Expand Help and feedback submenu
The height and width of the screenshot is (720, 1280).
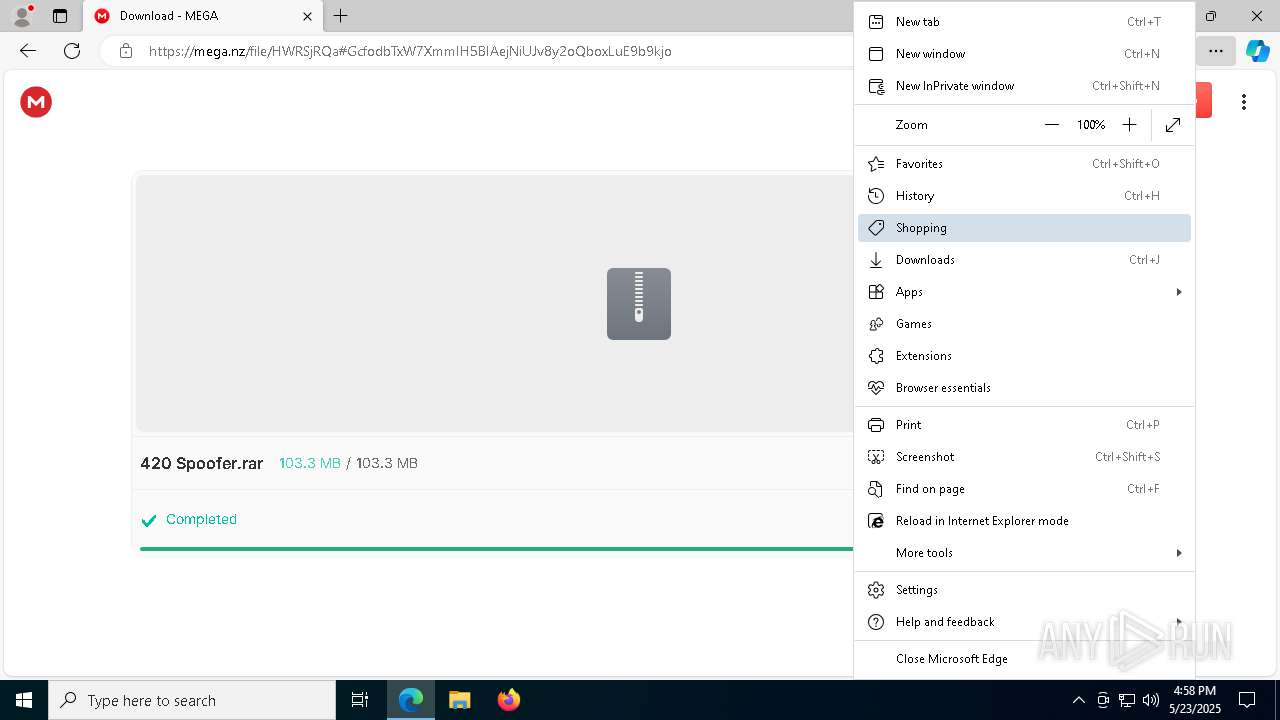click(1024, 622)
